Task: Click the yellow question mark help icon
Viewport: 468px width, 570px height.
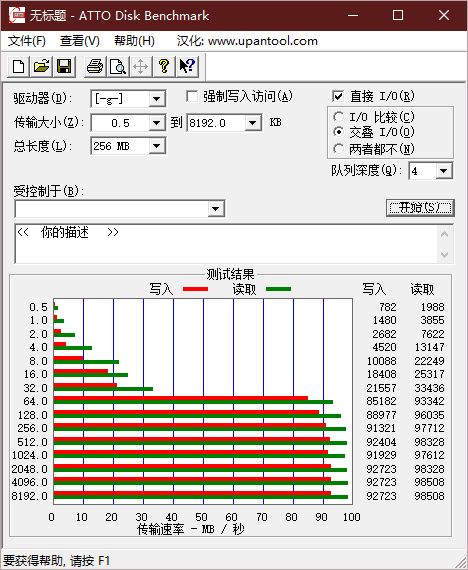Action: pyautogui.click(x=164, y=67)
